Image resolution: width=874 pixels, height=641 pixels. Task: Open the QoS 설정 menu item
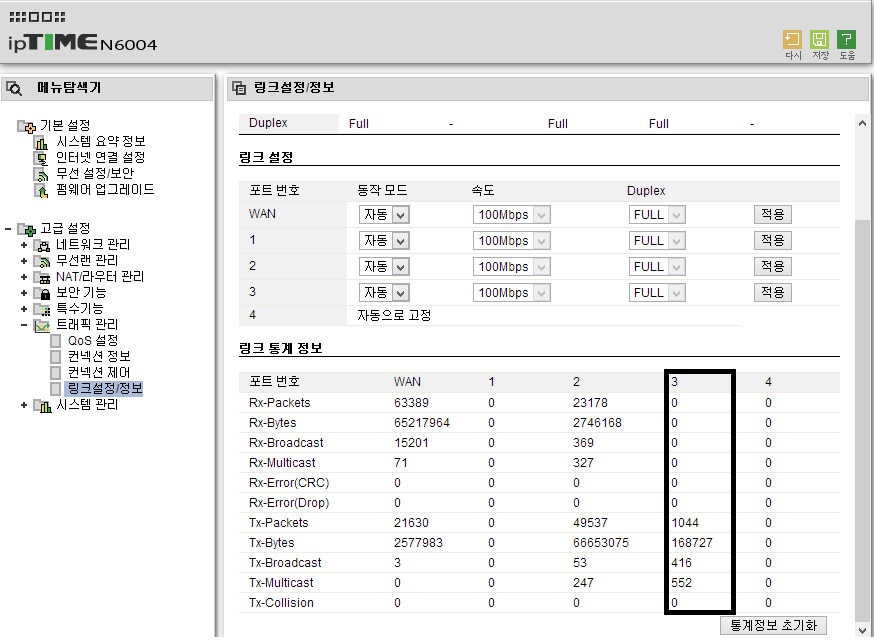pos(93,341)
